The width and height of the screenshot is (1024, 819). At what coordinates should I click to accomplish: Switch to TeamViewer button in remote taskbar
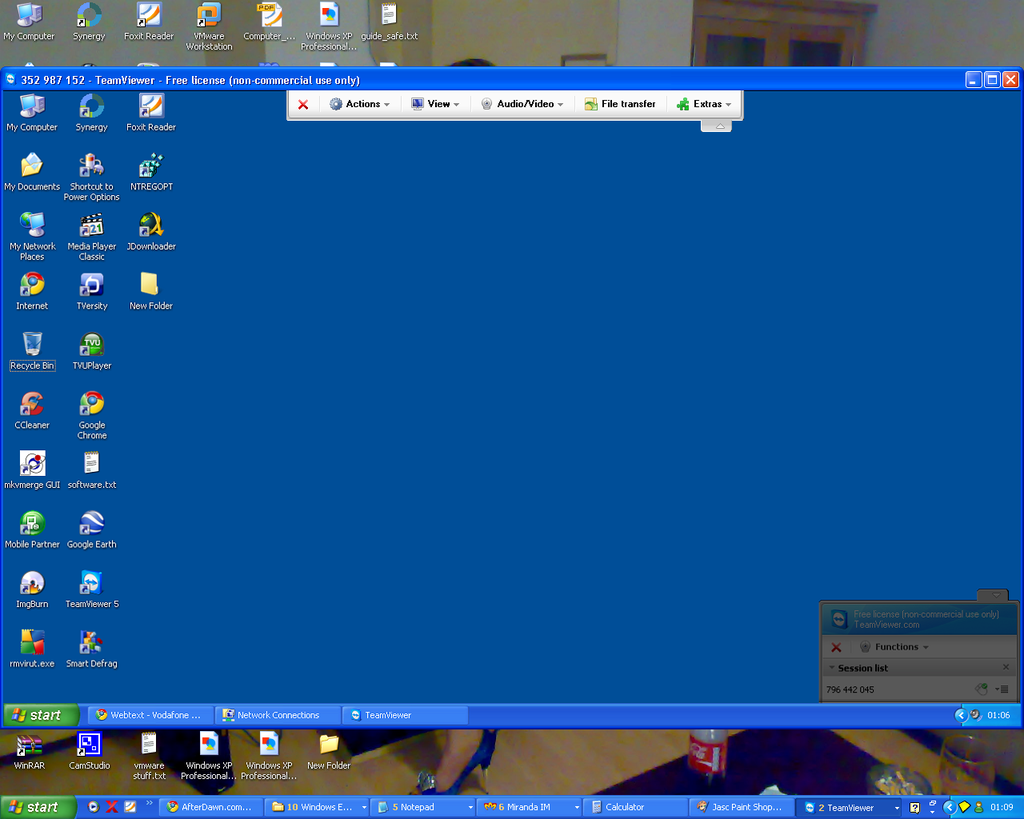pos(405,715)
